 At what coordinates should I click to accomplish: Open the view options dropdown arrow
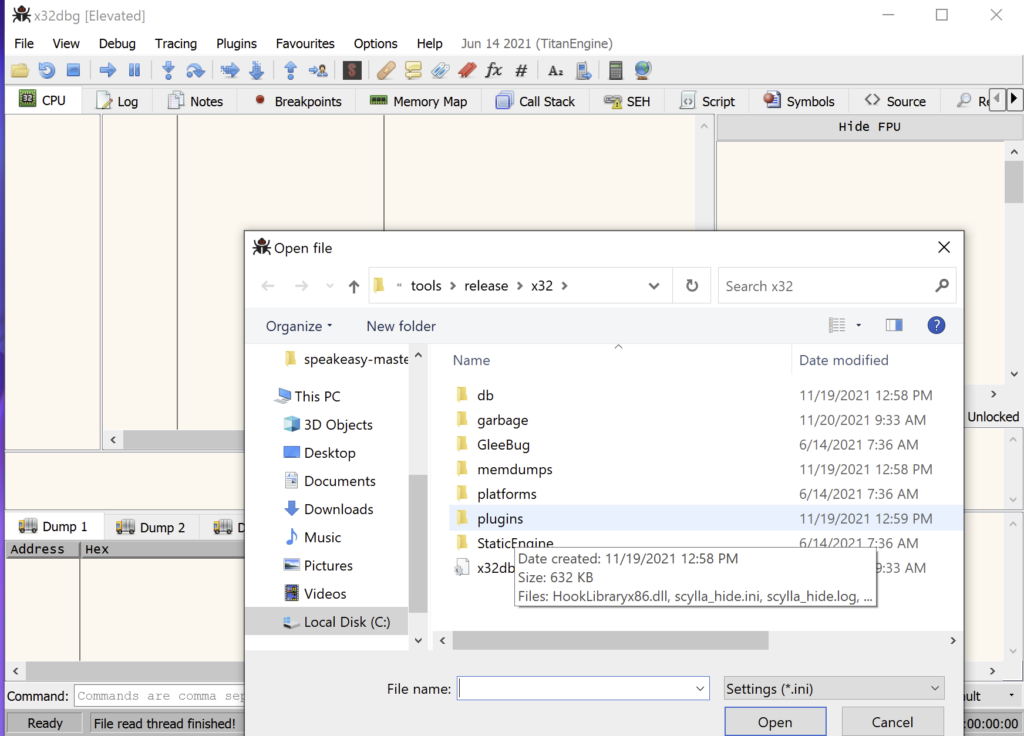(859, 325)
